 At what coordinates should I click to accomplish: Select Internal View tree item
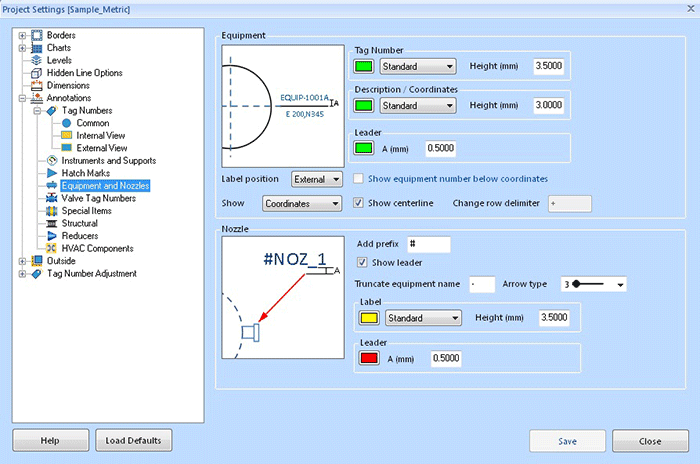100,135
